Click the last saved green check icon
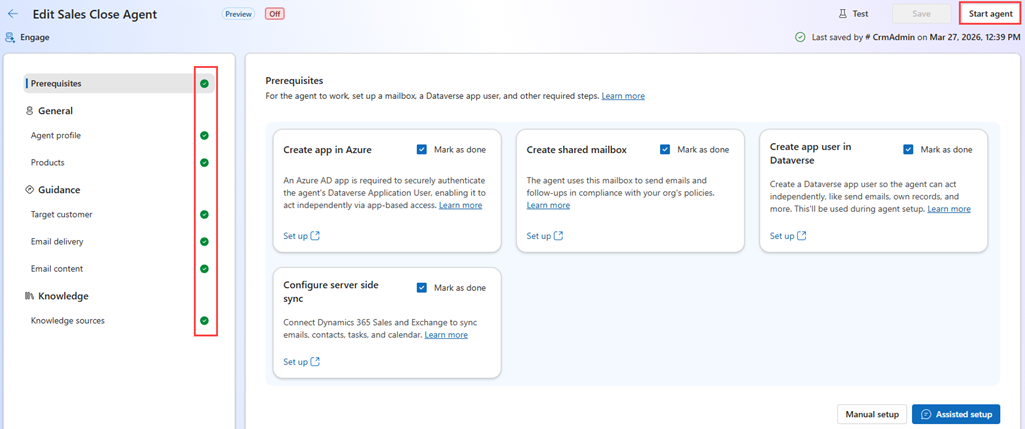 (x=800, y=37)
